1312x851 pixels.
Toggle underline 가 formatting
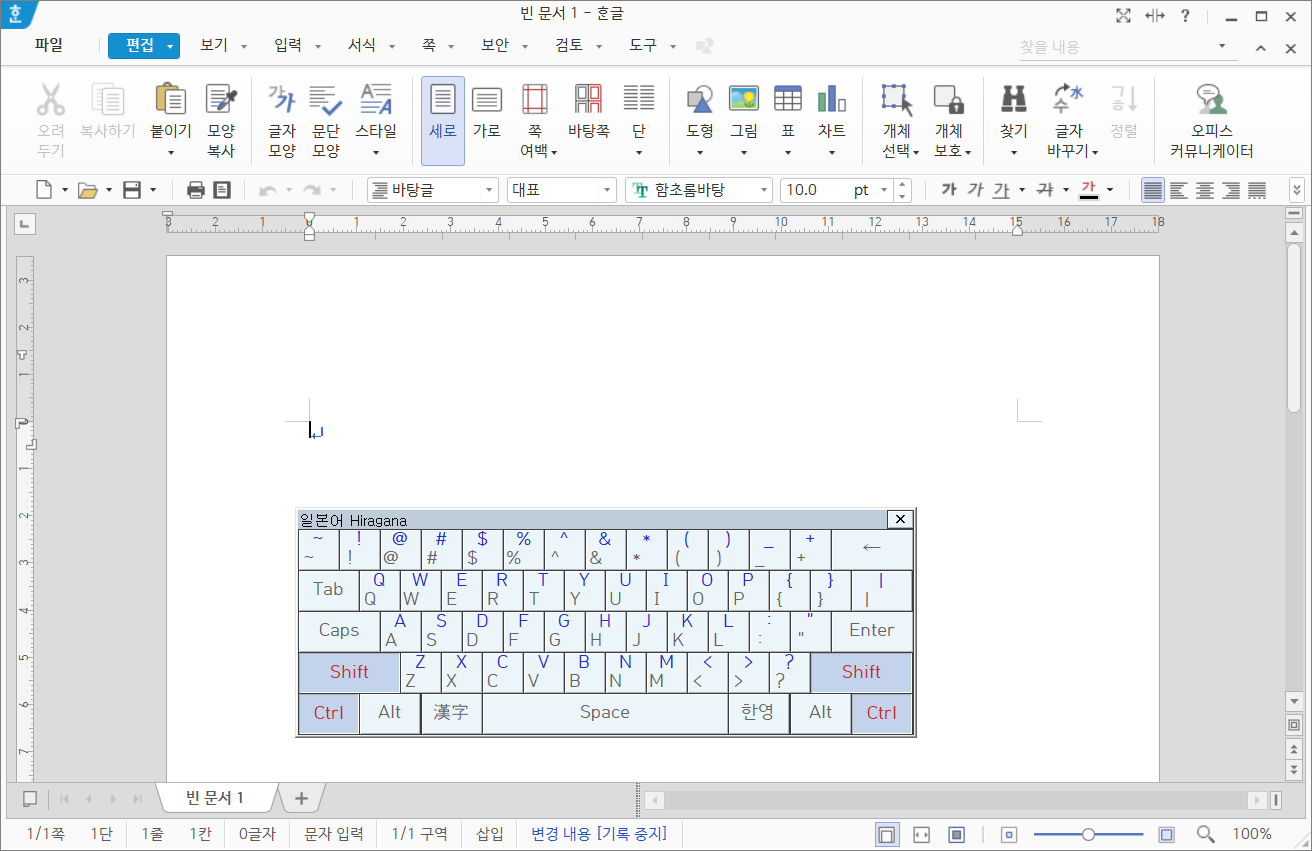1001,190
